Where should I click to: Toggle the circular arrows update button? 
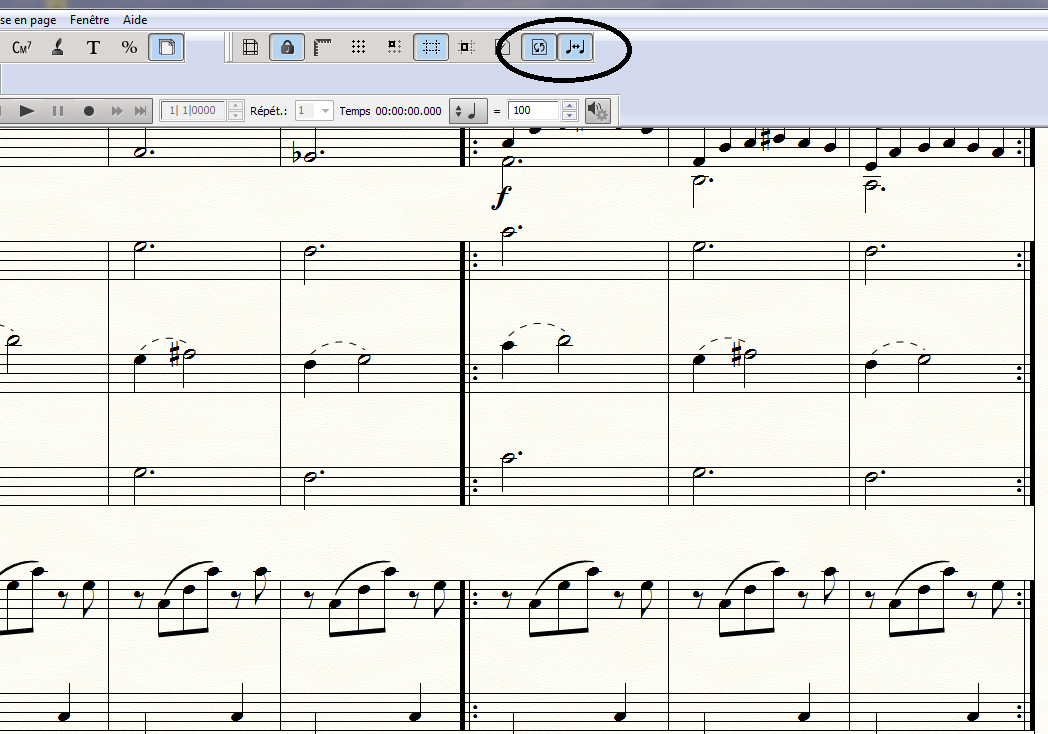click(539, 47)
